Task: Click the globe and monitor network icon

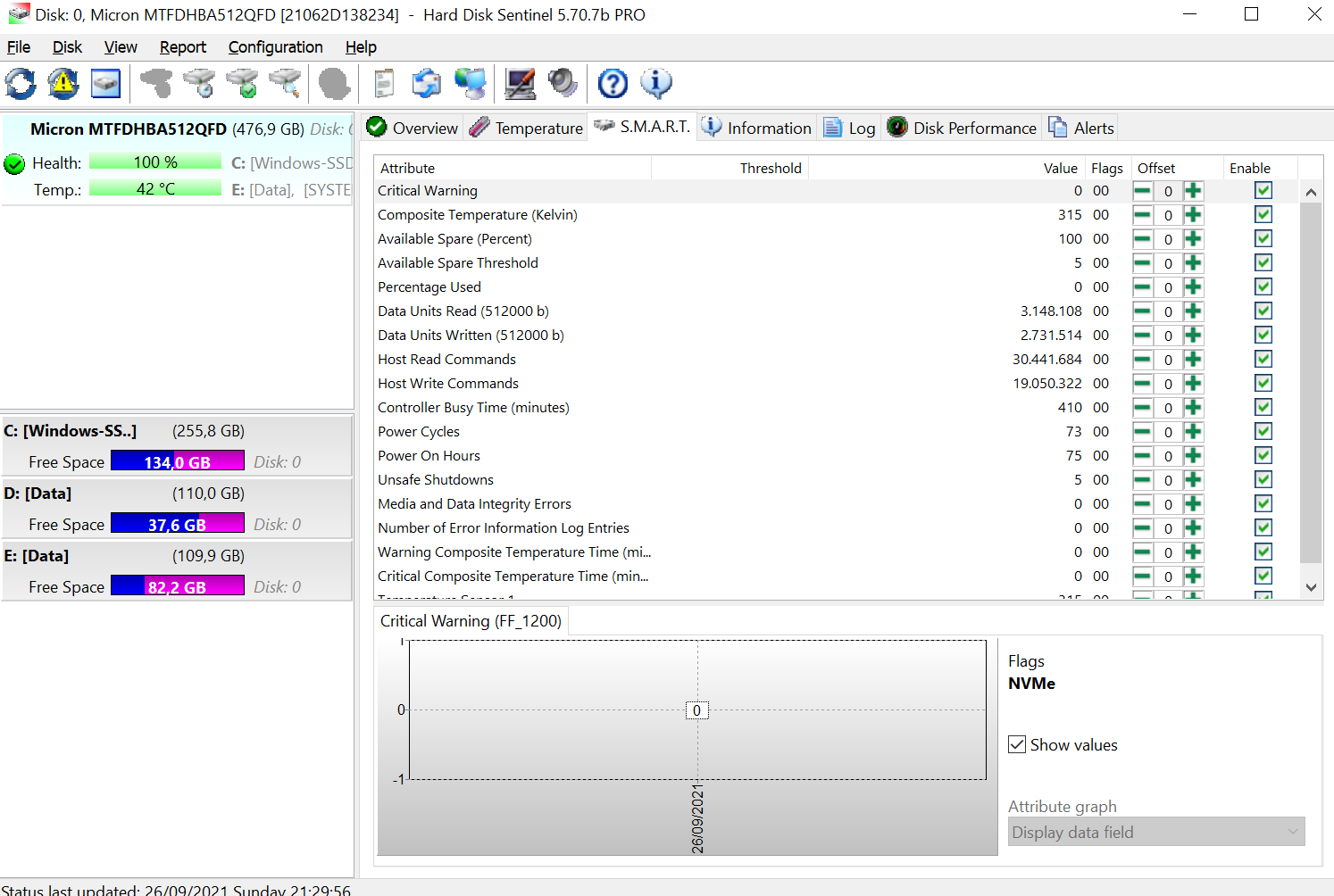Action: (x=471, y=84)
